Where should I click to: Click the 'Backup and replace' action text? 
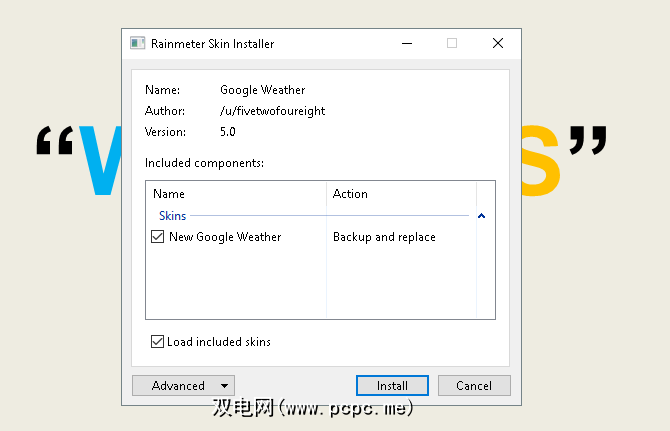click(384, 237)
